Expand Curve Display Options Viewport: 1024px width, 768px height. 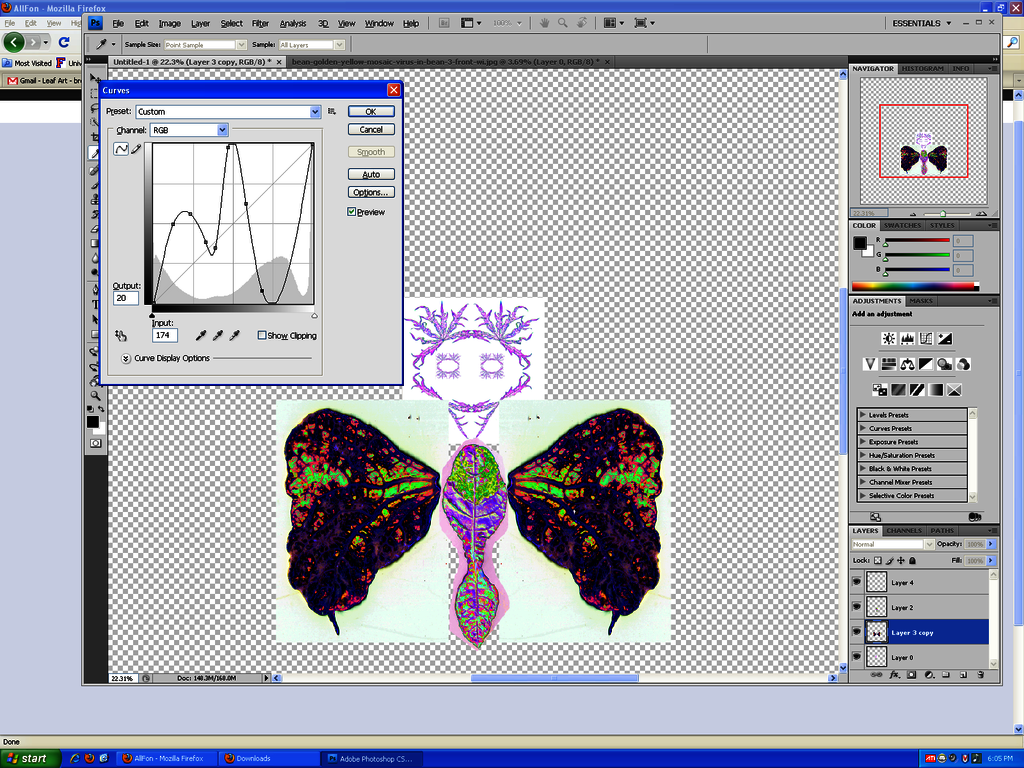(x=126, y=359)
